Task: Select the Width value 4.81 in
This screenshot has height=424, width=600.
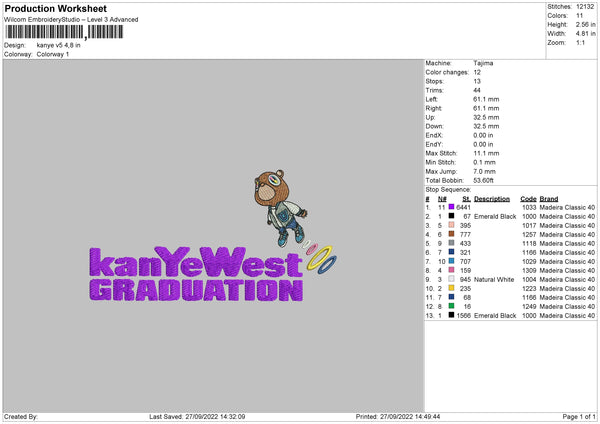Action: (585, 34)
